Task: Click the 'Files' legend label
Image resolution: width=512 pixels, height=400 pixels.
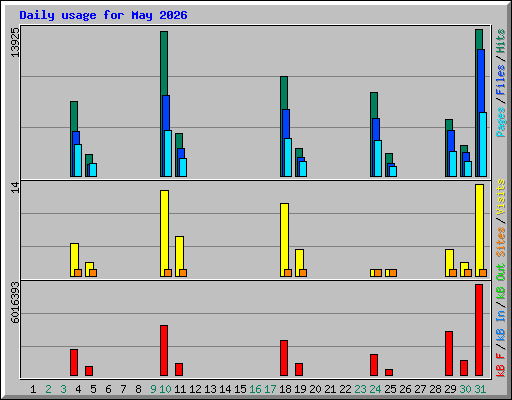Action: click(501, 80)
